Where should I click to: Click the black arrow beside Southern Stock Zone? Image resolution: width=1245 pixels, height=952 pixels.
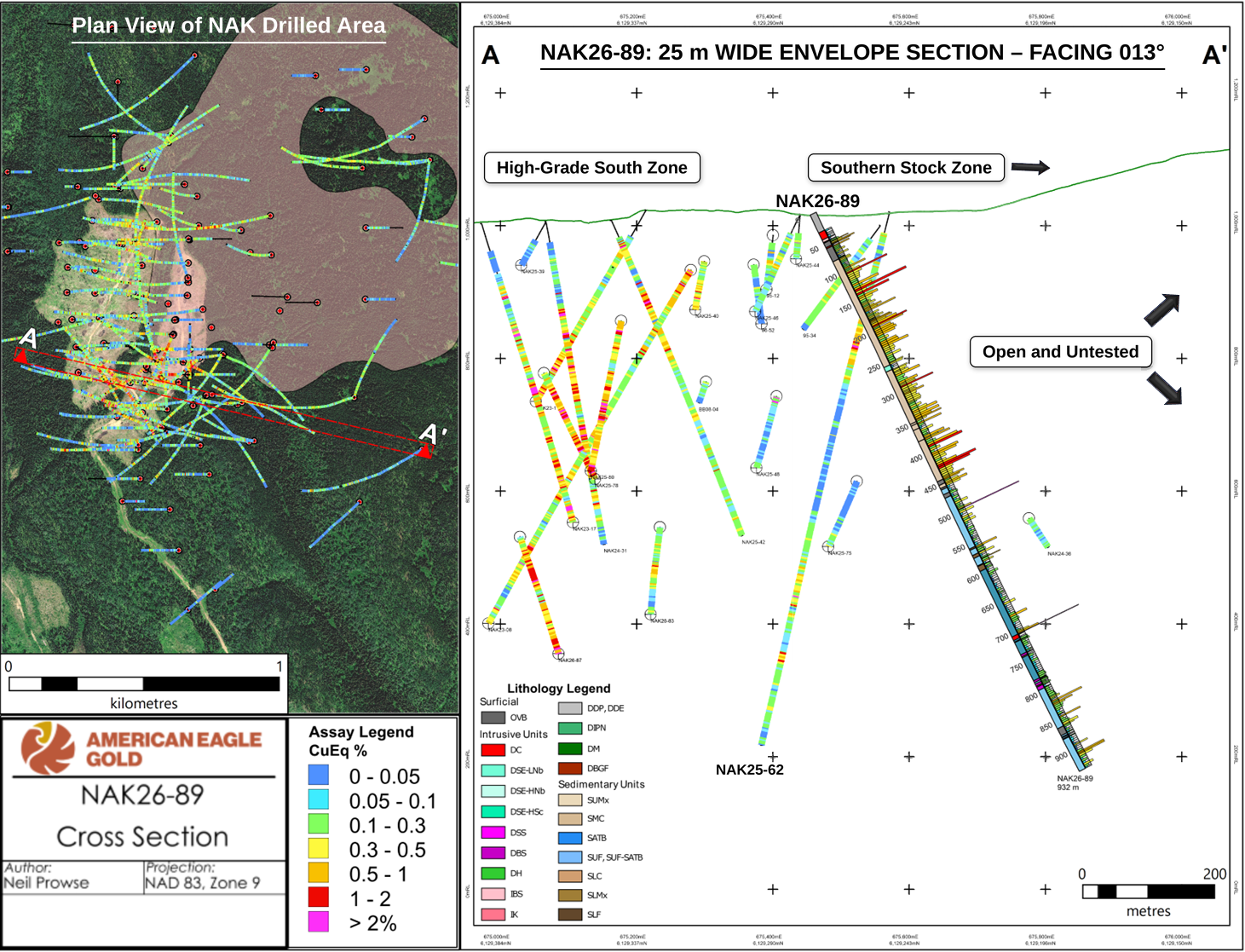click(x=1030, y=167)
